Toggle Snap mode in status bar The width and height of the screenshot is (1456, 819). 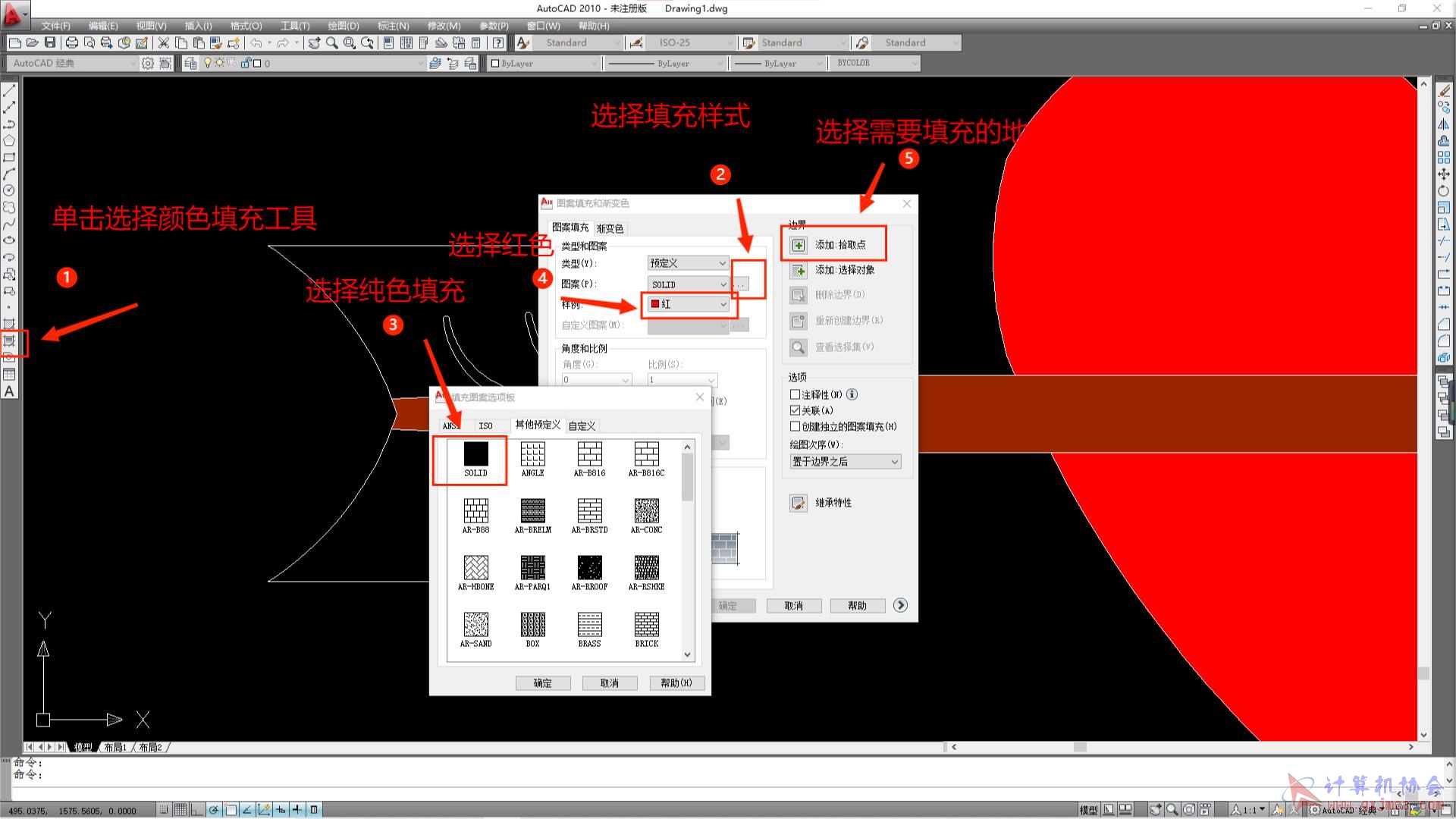click(163, 810)
